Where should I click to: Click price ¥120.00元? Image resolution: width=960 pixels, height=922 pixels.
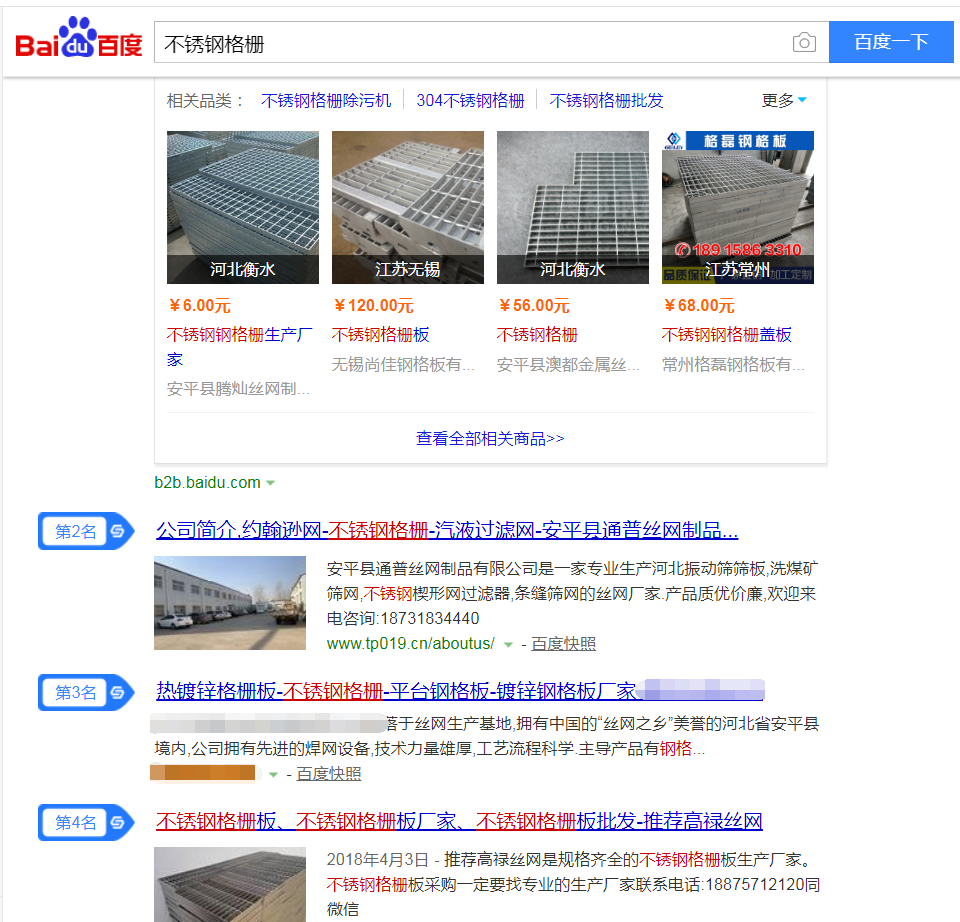pos(373,305)
